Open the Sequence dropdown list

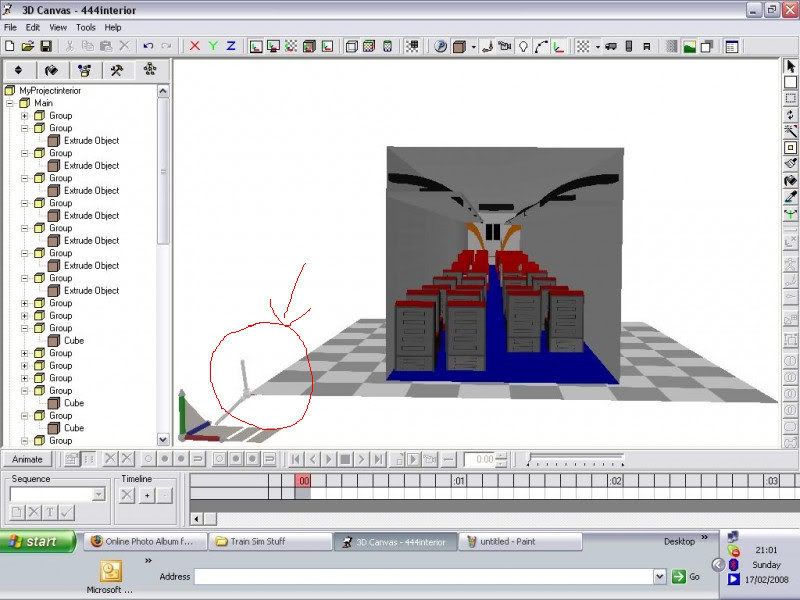99,494
